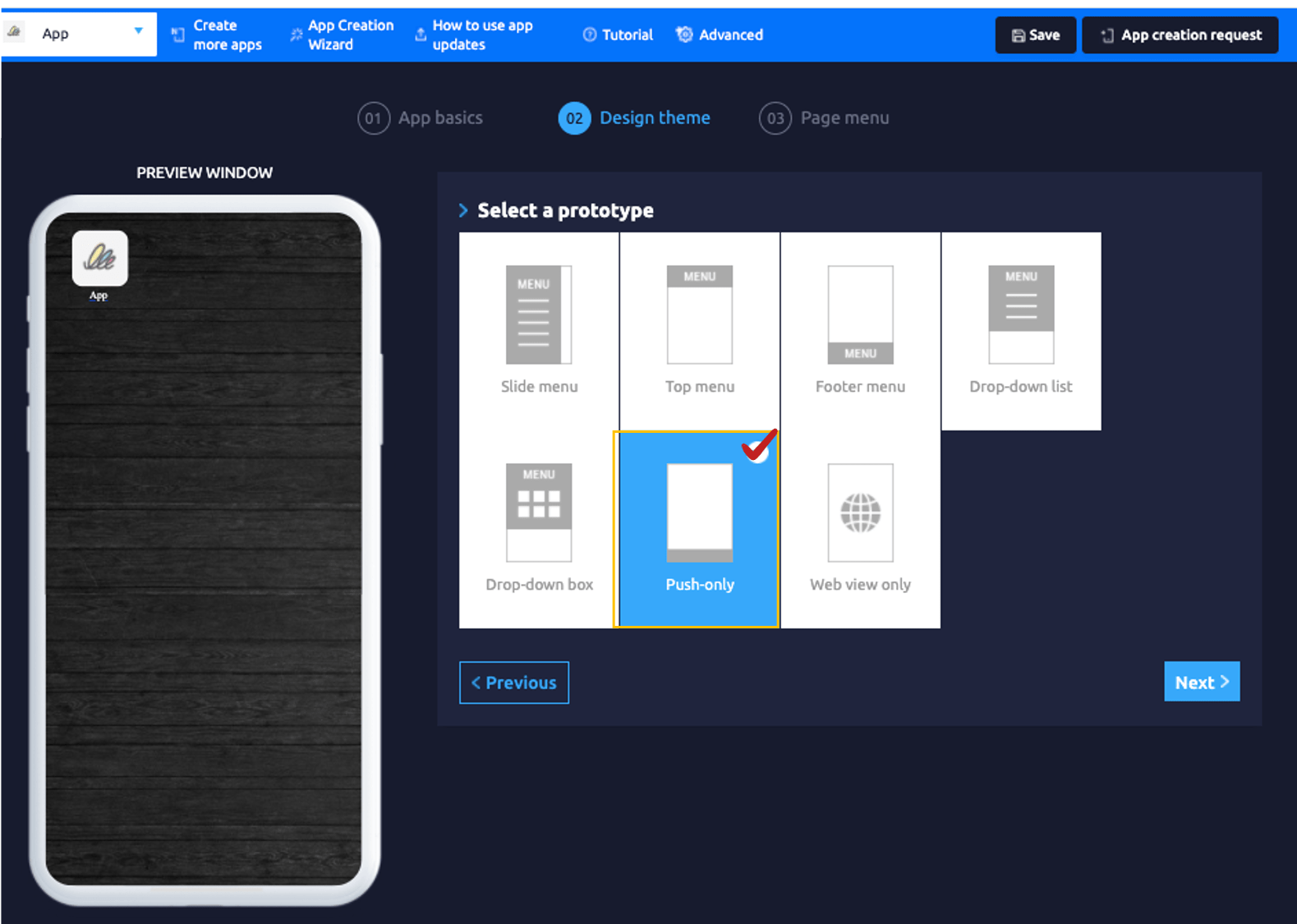Submit an App creation request
Image resolution: width=1297 pixels, height=924 pixels.
click(x=1180, y=35)
